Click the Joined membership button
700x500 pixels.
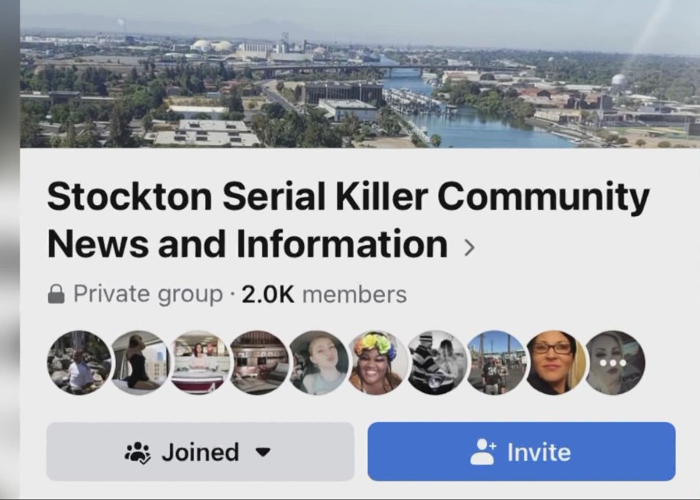(200, 451)
